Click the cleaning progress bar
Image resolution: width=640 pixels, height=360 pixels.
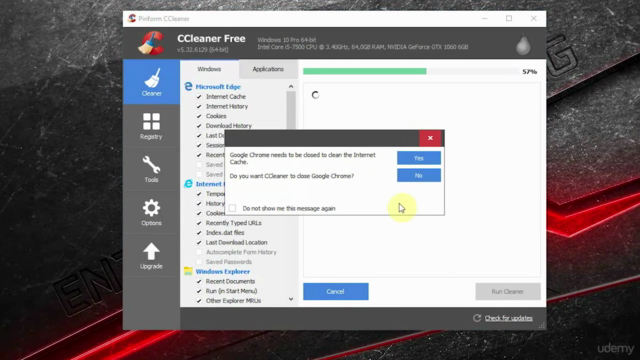(x=411, y=71)
